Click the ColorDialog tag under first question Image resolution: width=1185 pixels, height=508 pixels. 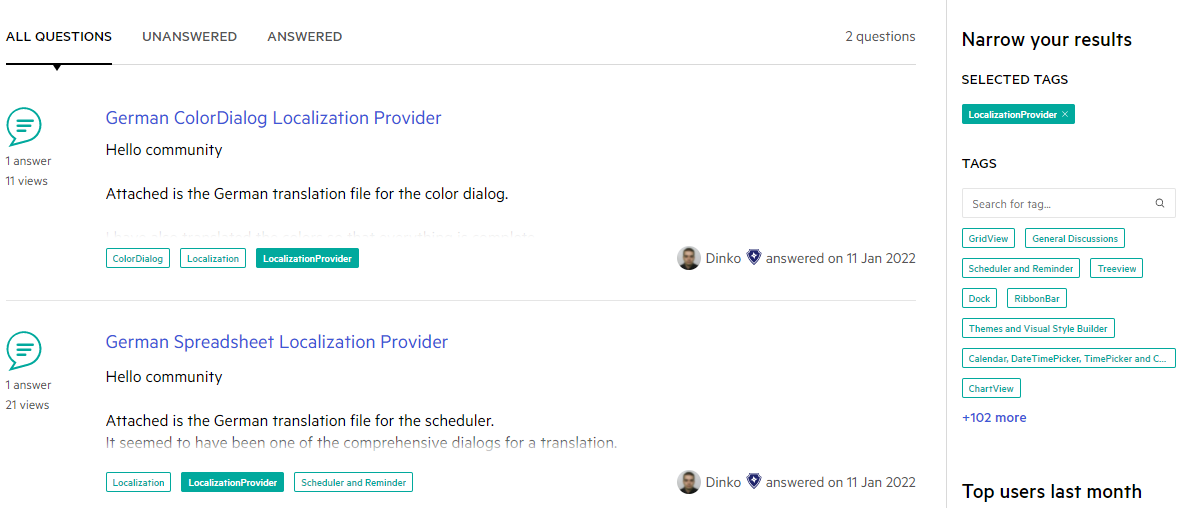point(138,259)
